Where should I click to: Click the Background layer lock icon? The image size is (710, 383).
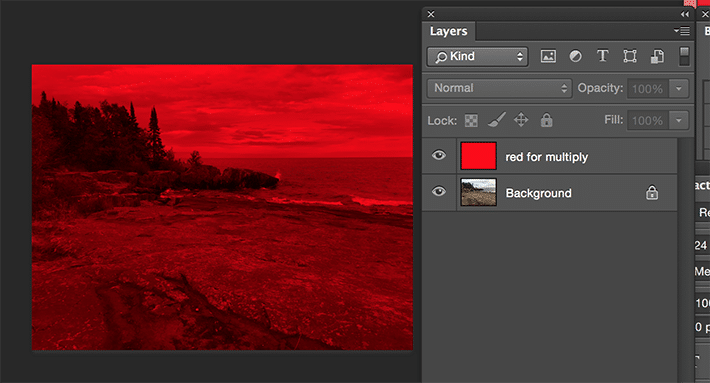click(x=652, y=192)
